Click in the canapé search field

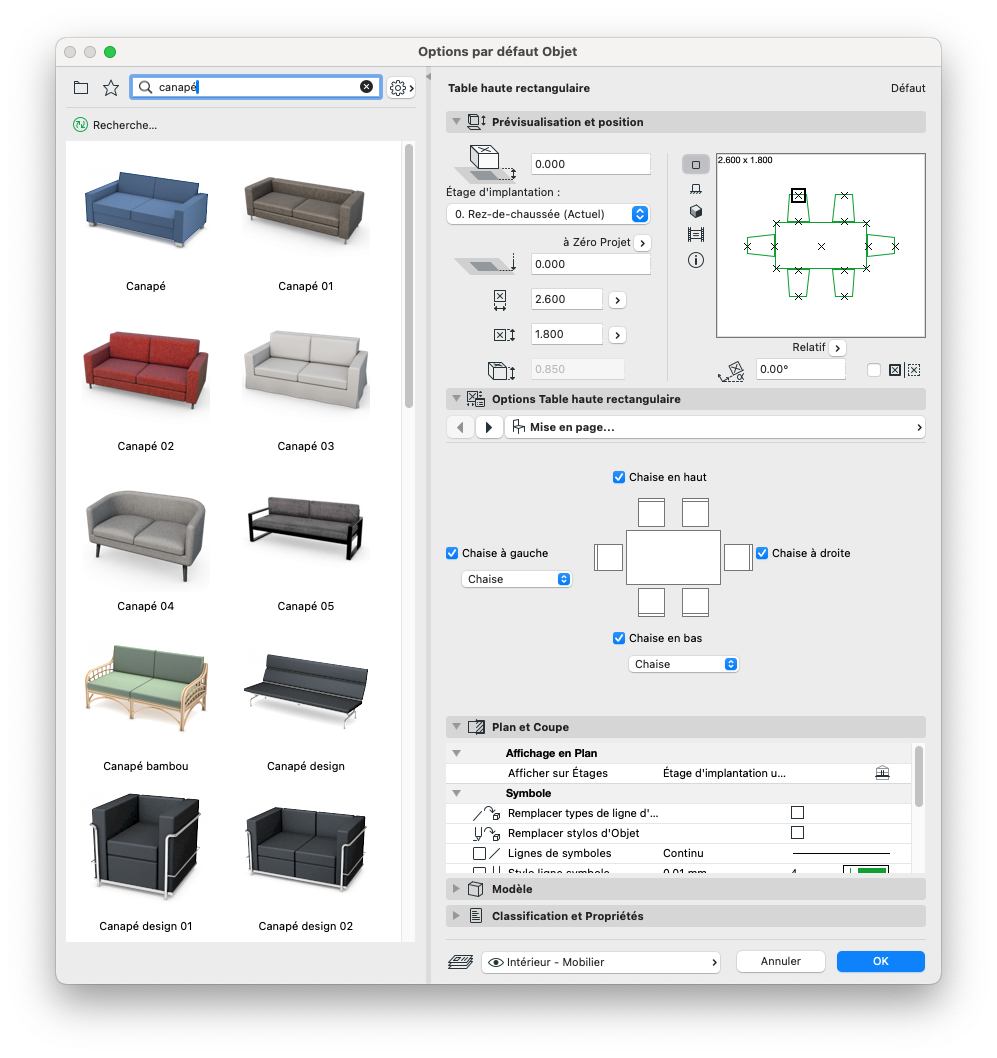pos(256,87)
